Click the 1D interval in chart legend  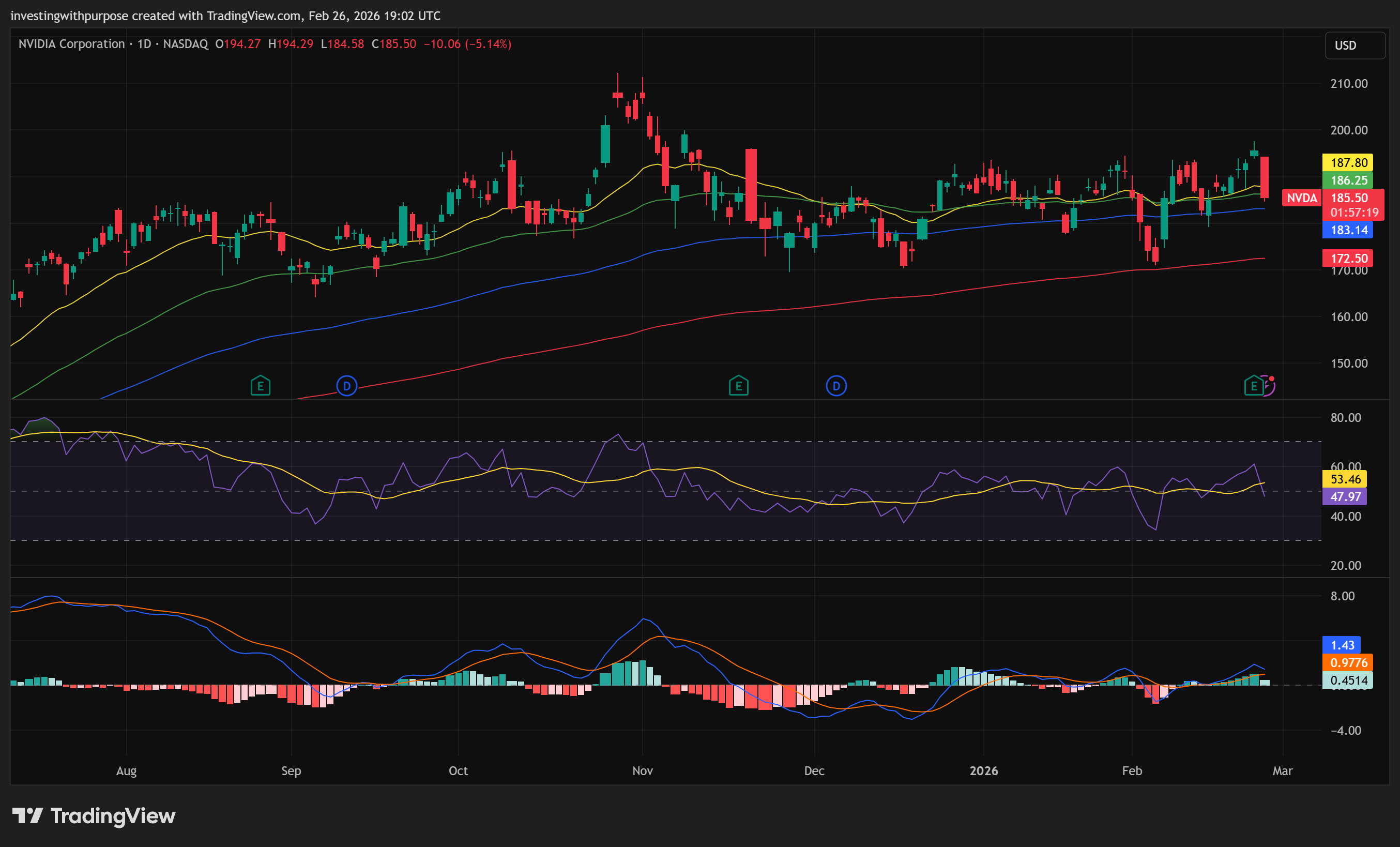(x=144, y=44)
